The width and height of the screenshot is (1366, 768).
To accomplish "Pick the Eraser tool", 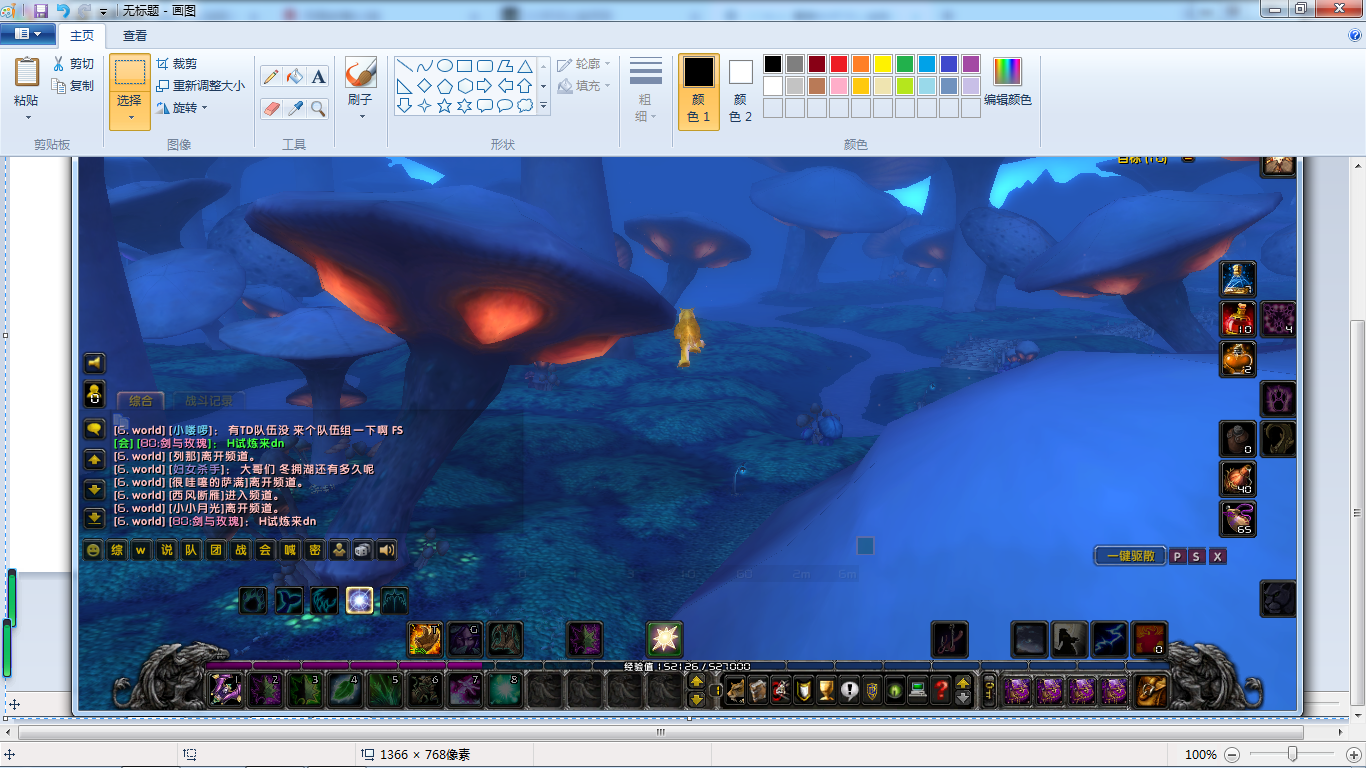I will click(271, 108).
